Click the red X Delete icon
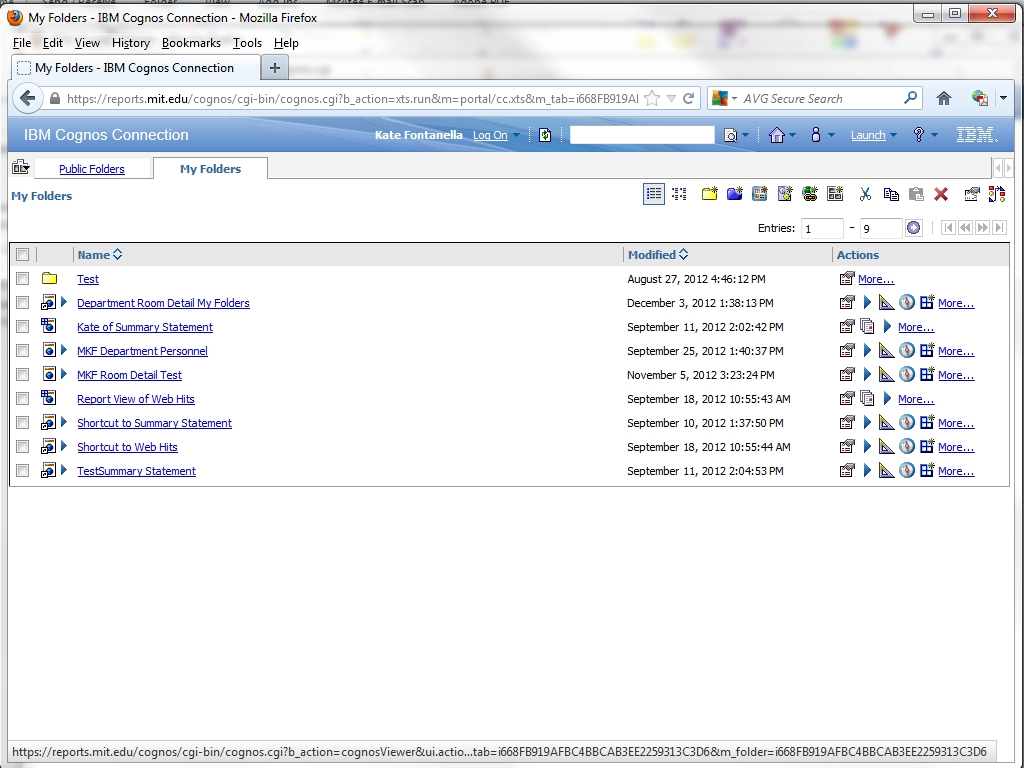 [941, 194]
